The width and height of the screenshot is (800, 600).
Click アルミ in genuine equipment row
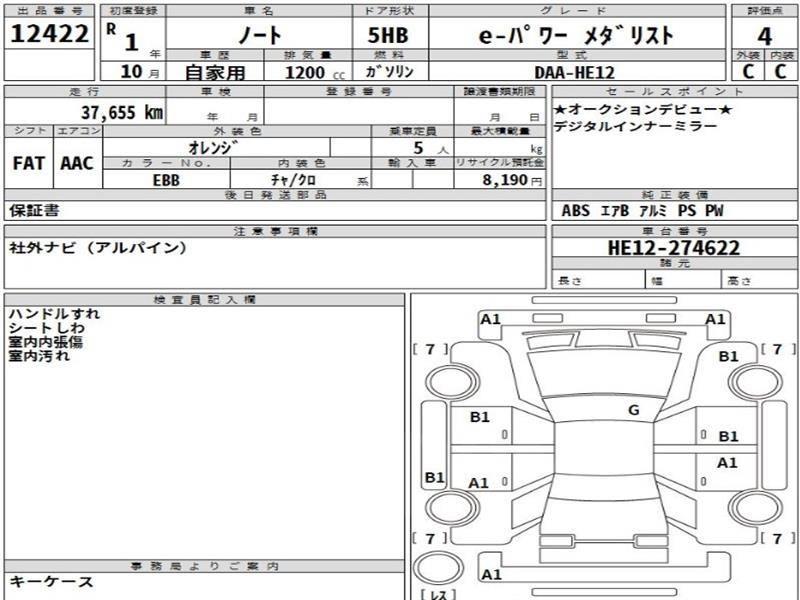point(653,210)
